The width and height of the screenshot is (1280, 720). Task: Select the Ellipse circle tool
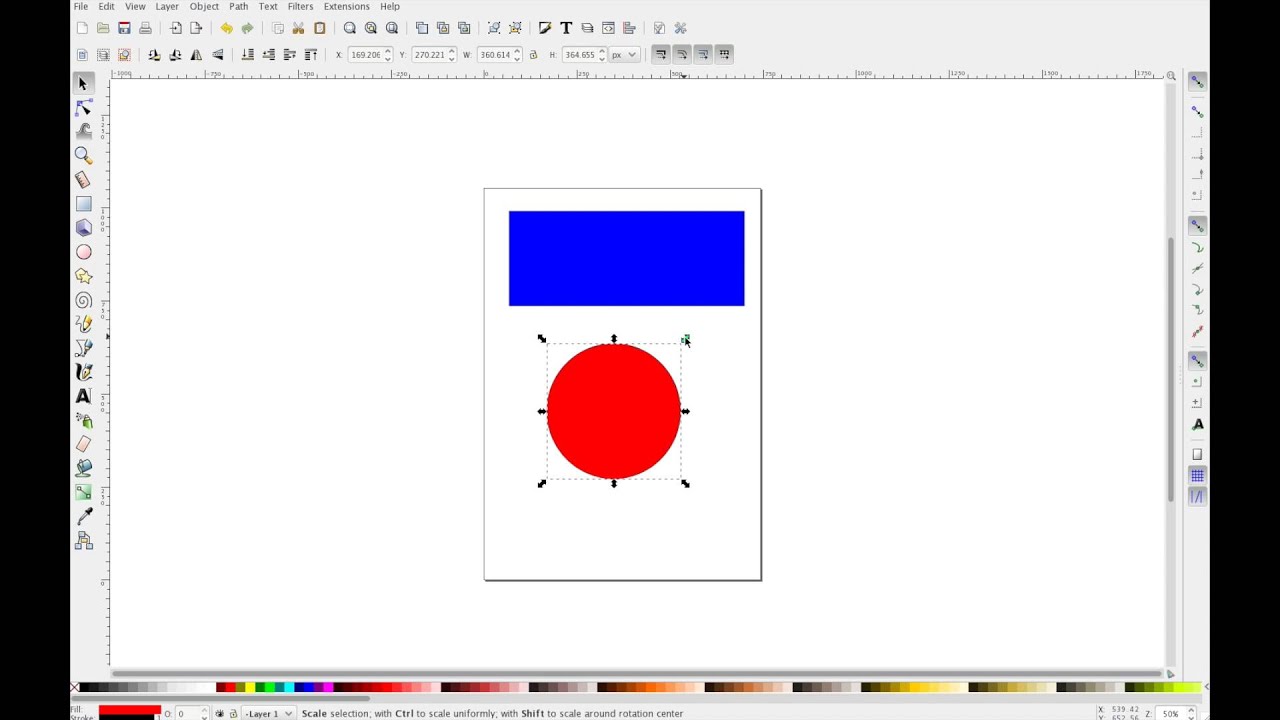coord(83,252)
